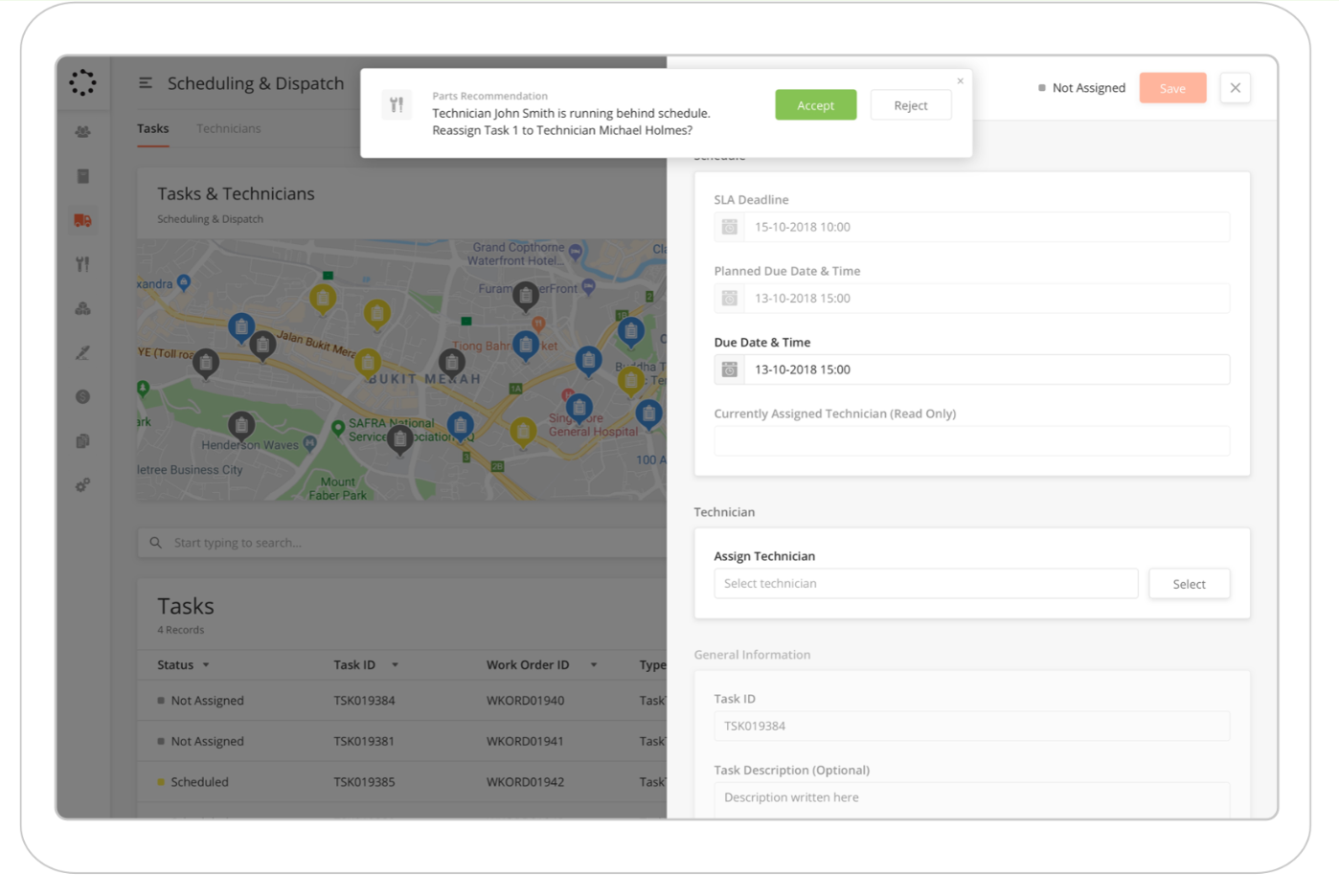
Task: Expand the Task ID column sort arrow
Action: pos(395,665)
